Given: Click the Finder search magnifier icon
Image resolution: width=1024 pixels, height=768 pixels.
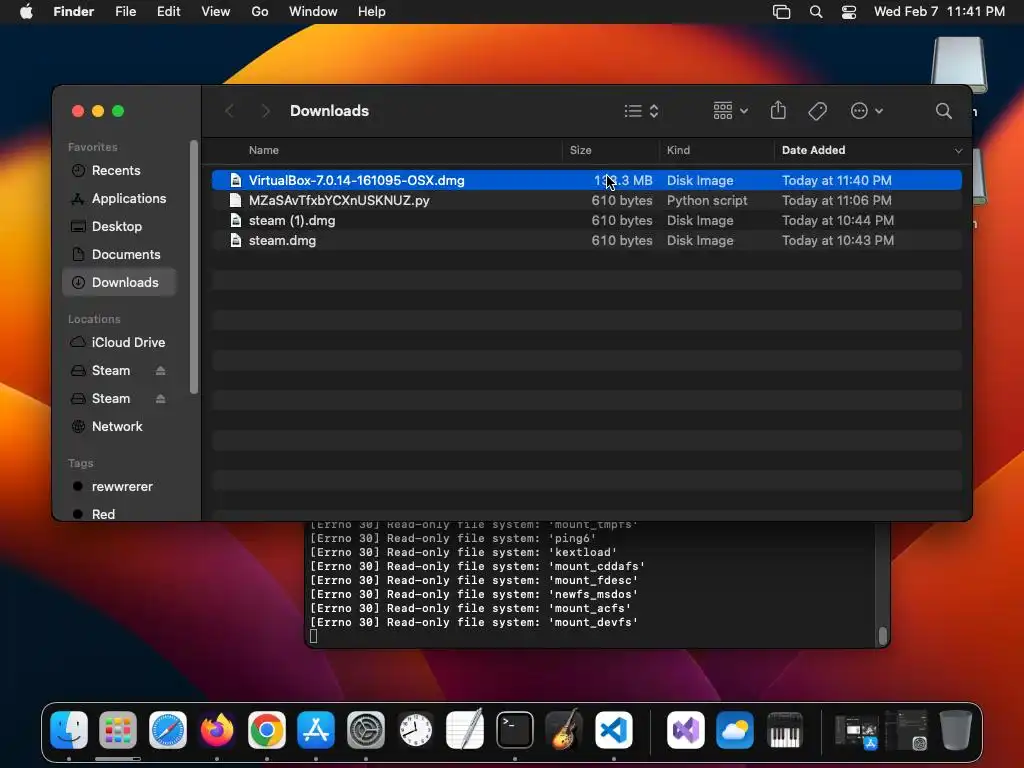Looking at the screenshot, I should click(x=944, y=111).
